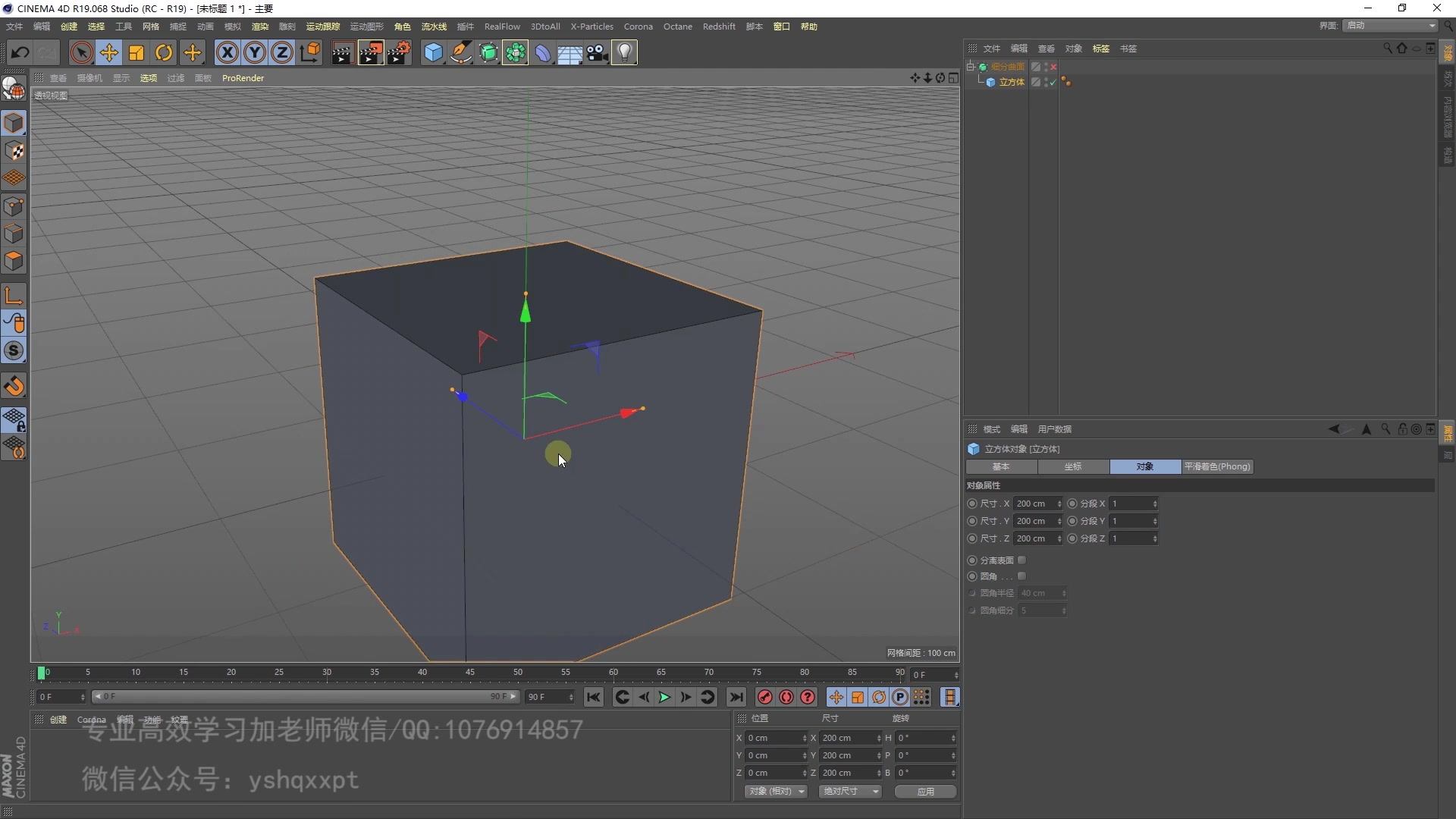Select the Scale tool
This screenshot has height=819, width=1456.
pos(136,52)
